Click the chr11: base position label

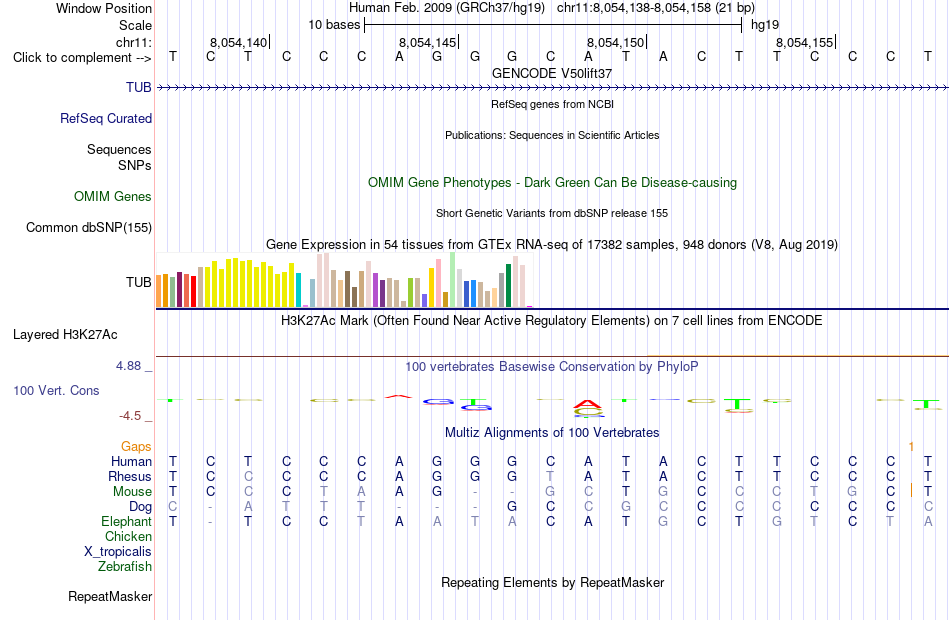click(134, 42)
